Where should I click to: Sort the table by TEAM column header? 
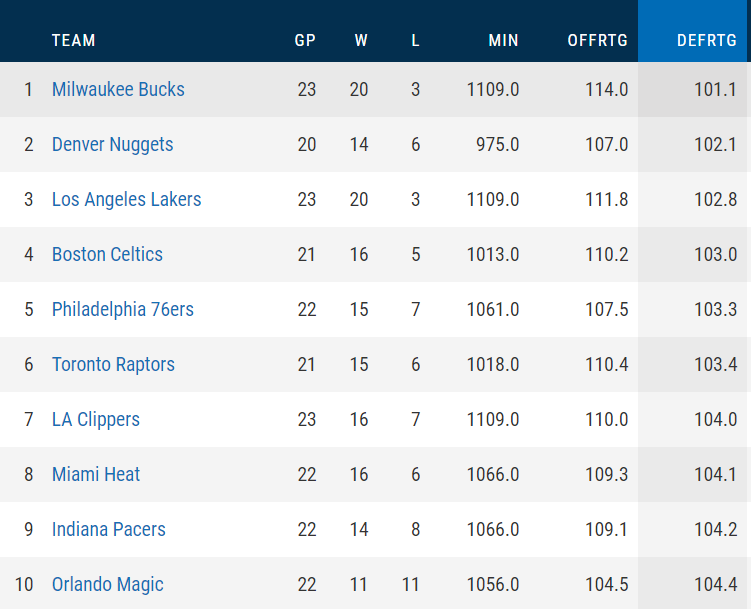coord(73,40)
